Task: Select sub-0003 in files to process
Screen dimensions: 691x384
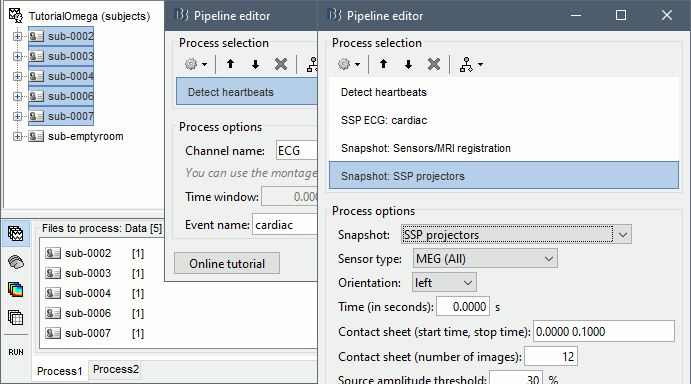Action: point(95,273)
